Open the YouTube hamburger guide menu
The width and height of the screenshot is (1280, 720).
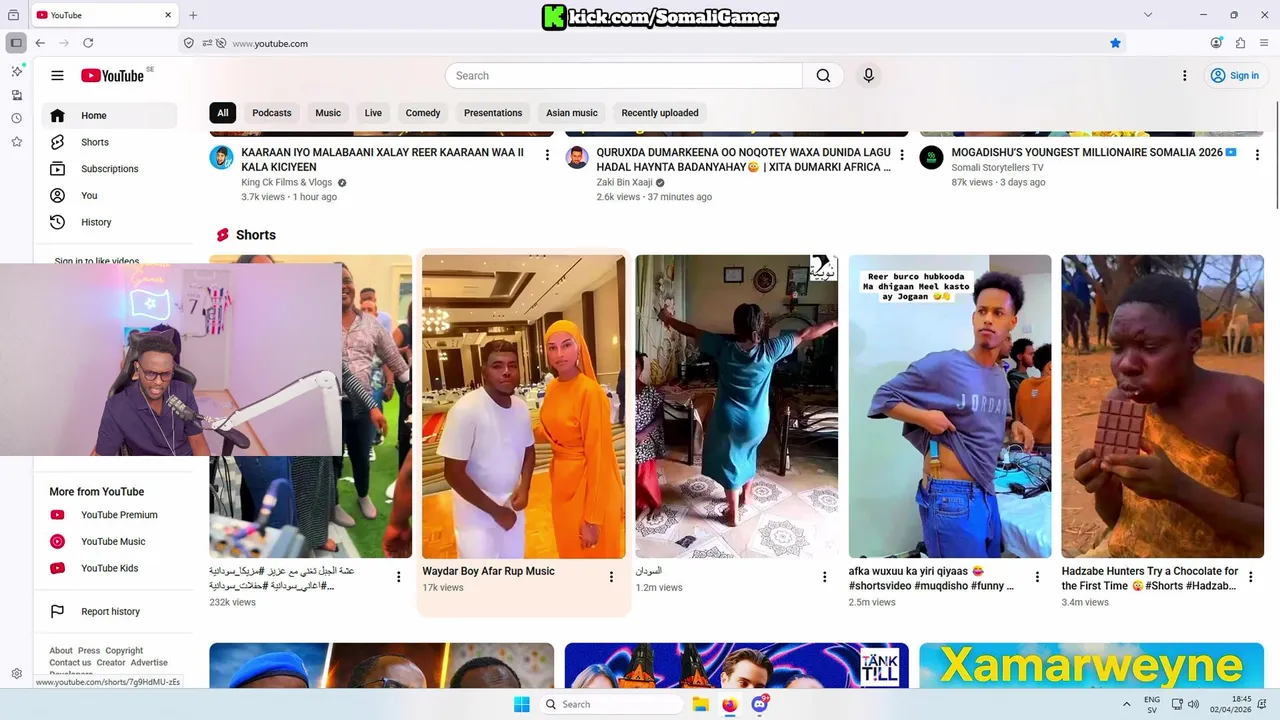[x=57, y=76]
